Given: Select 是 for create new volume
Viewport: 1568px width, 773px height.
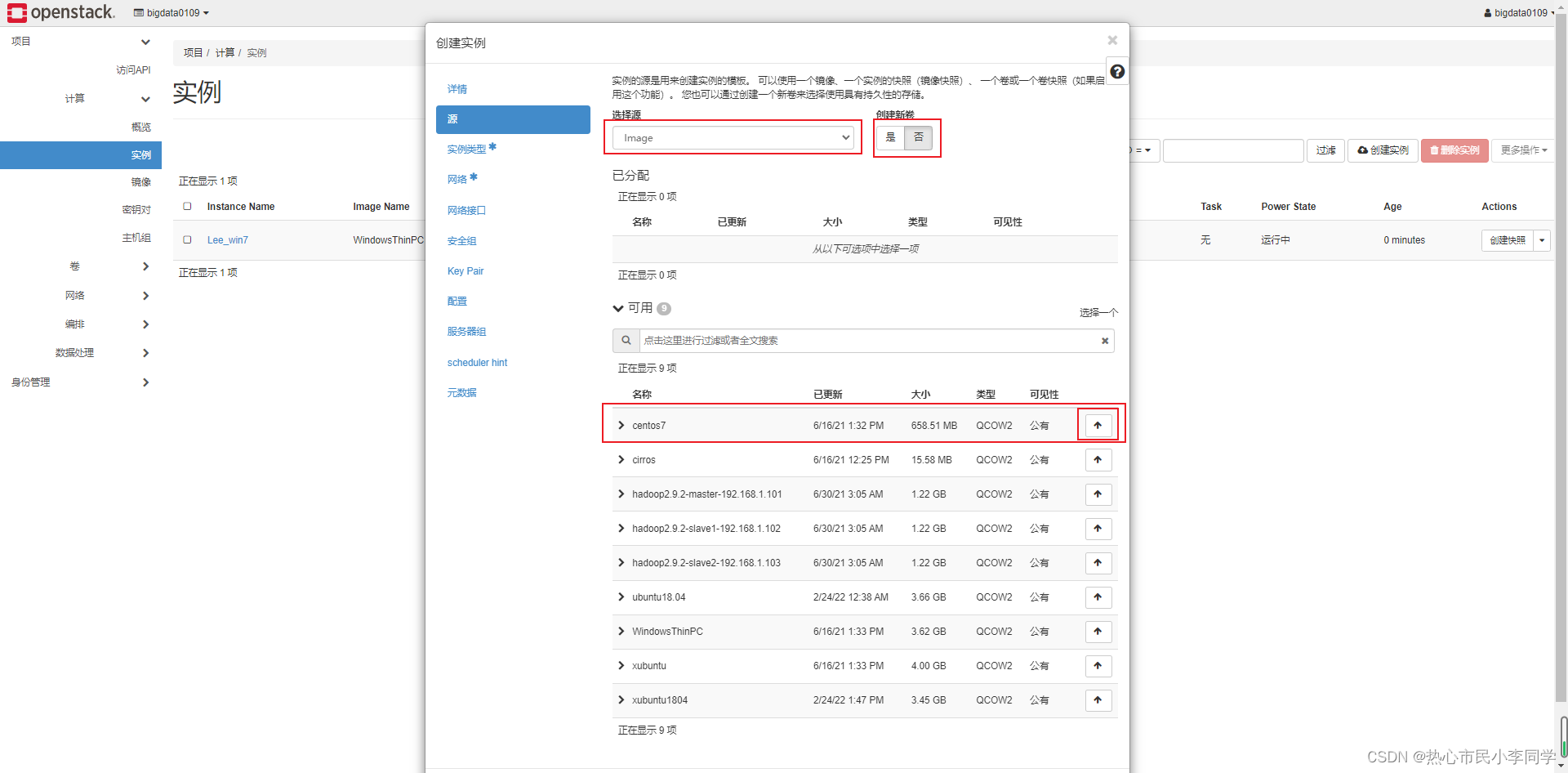Looking at the screenshot, I should click(891, 137).
